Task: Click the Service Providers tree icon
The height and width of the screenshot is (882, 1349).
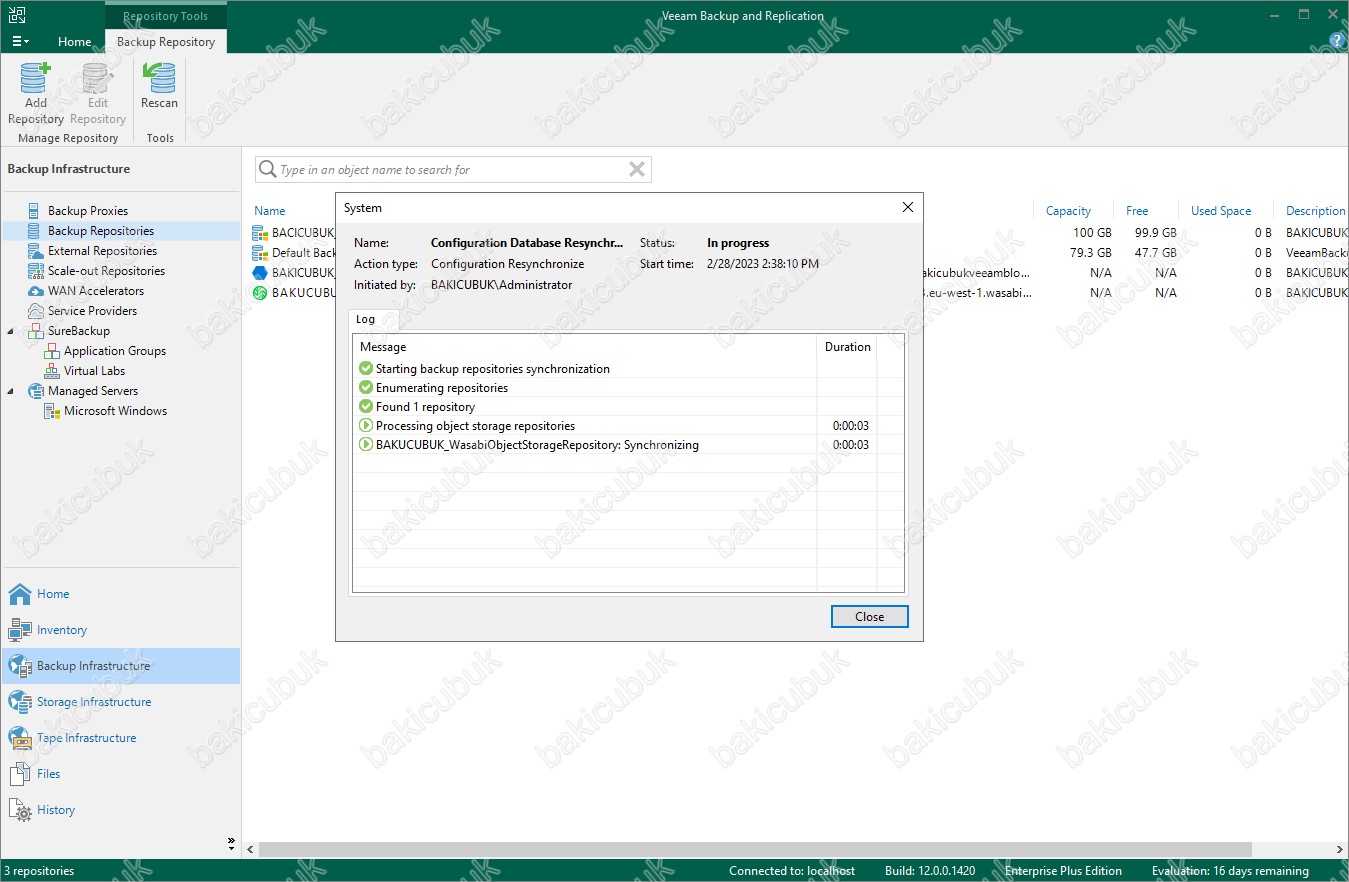Action: [x=37, y=311]
